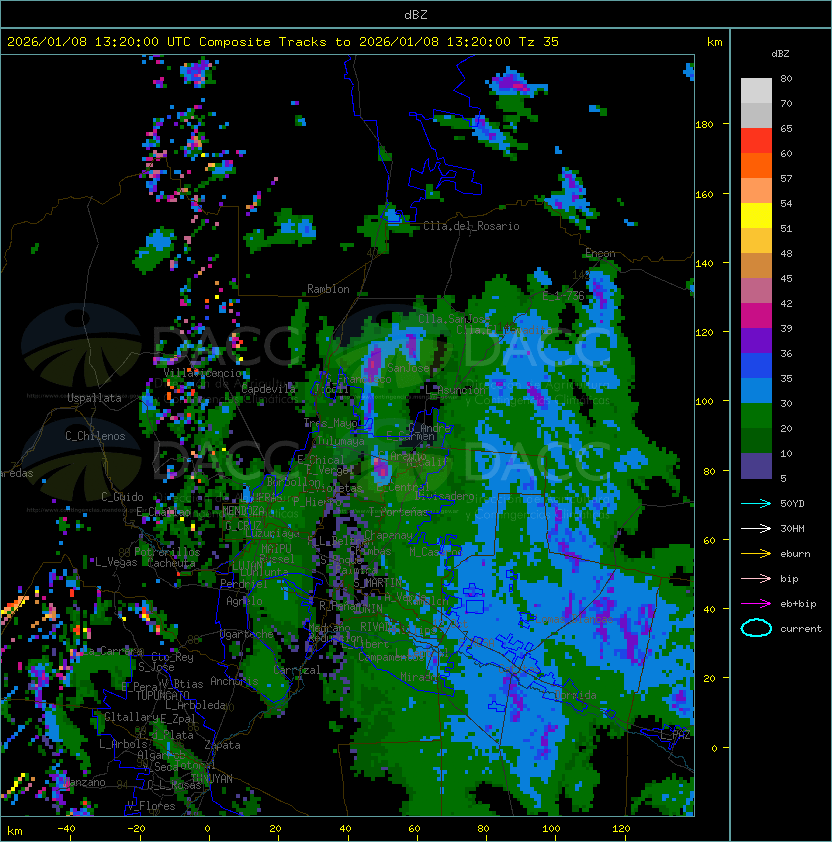Select the 'Ramblon' map label

pos(328,289)
